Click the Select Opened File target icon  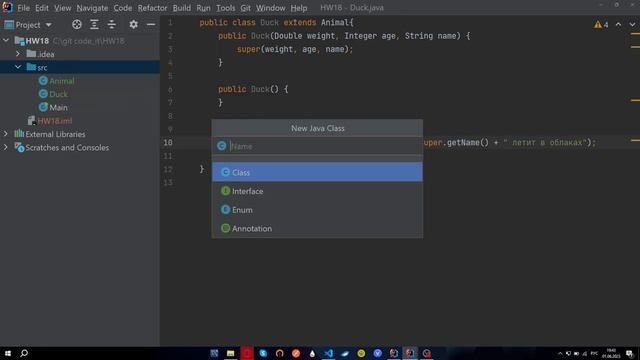coord(77,24)
